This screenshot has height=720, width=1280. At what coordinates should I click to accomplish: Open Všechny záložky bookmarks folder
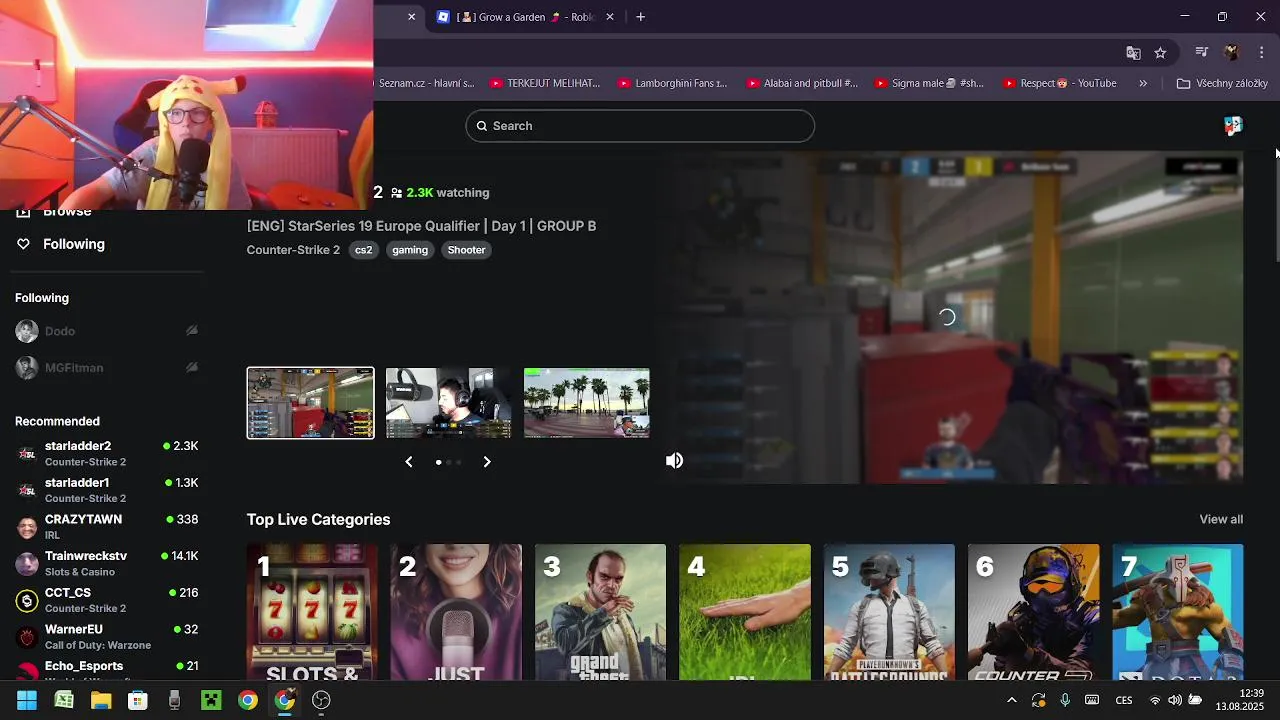tap(1222, 83)
